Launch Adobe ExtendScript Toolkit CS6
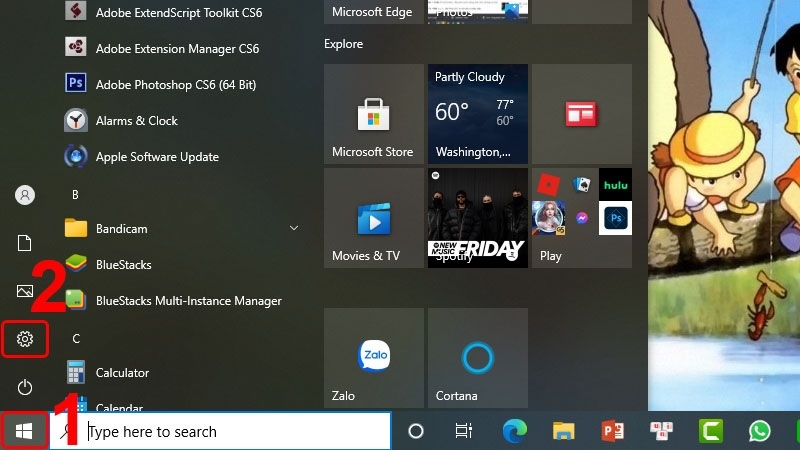Screen dimensions: 800x450 tap(163, 12)
